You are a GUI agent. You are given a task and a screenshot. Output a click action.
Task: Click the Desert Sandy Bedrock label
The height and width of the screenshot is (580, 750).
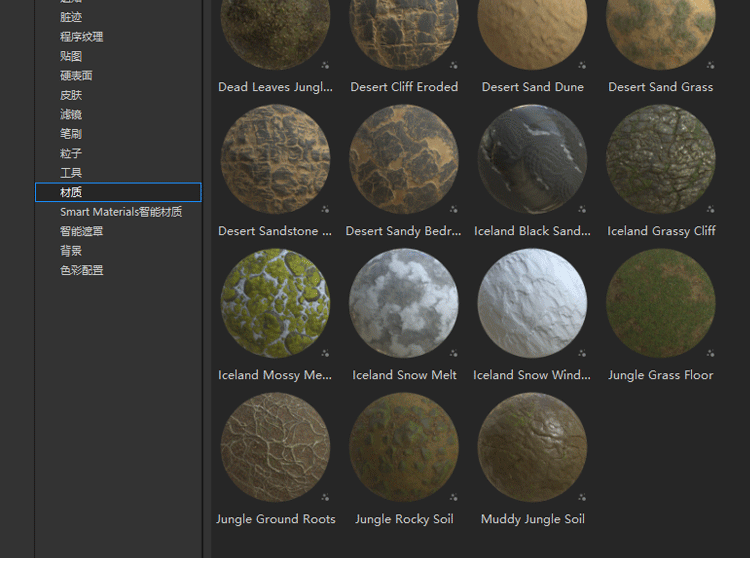coord(404,231)
